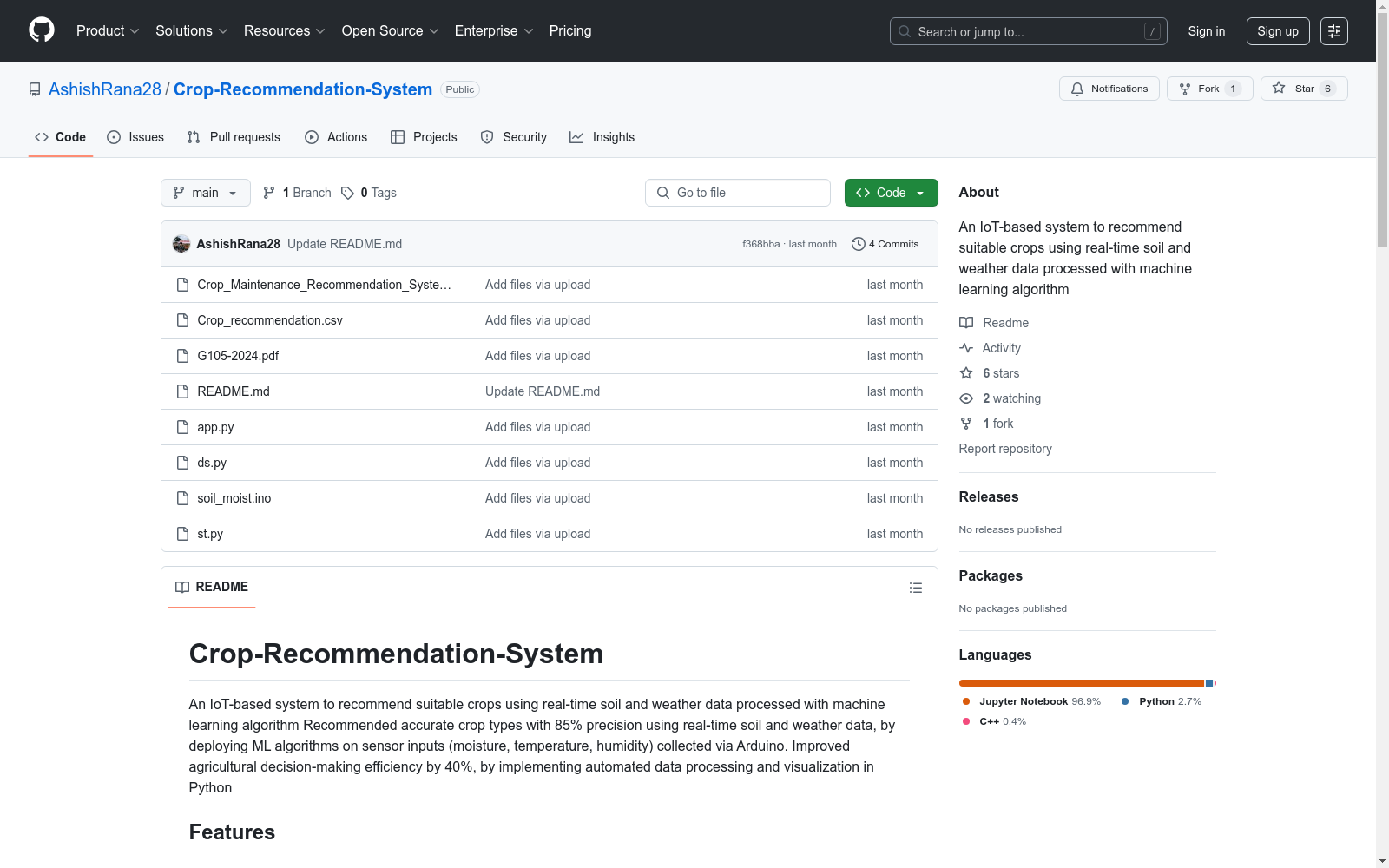Image resolution: width=1389 pixels, height=868 pixels.
Task: Click the tag icon next to 0 Tags
Action: click(347, 193)
